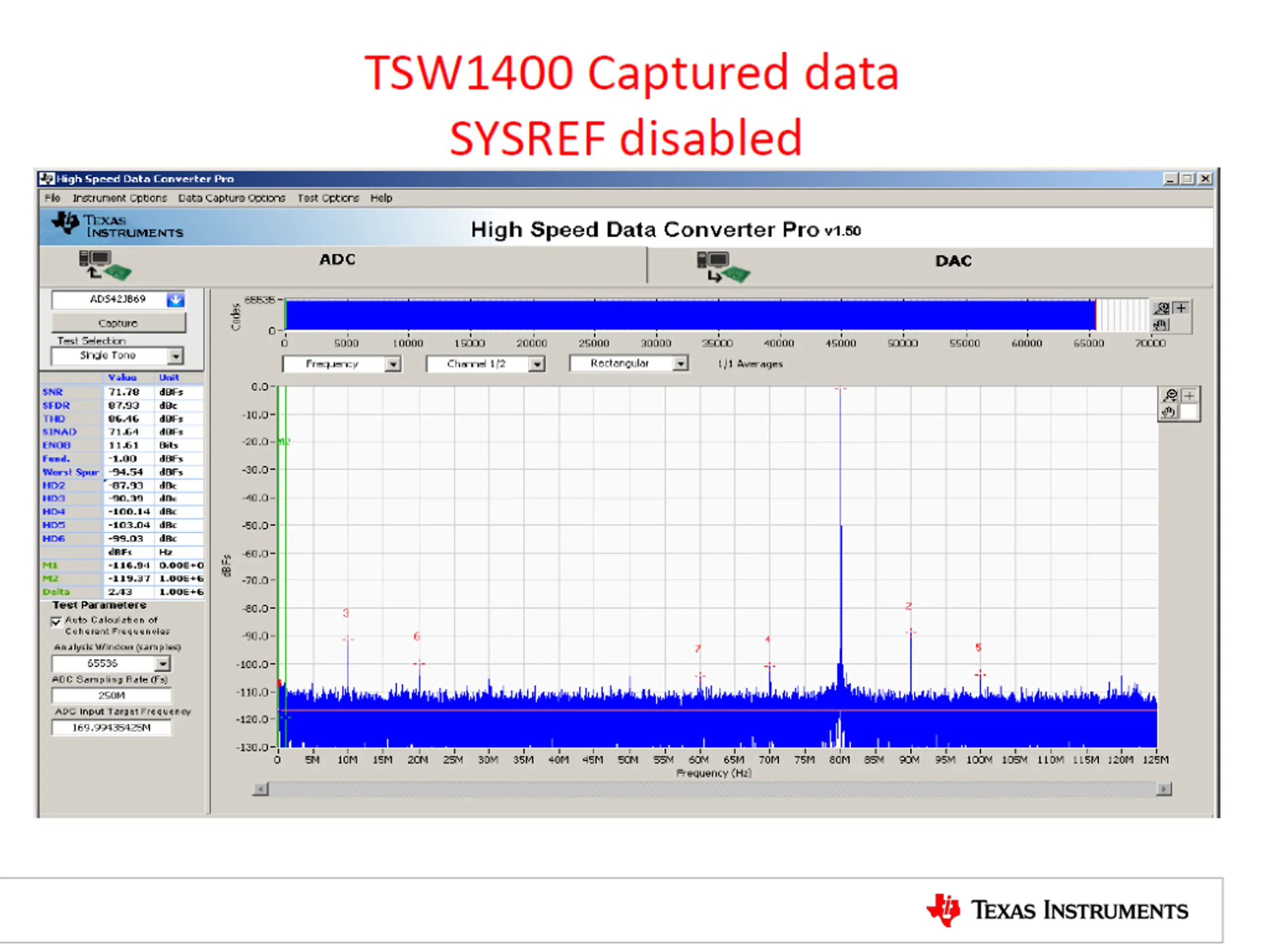Image resolution: width=1270 pixels, height=952 pixels.
Task: Open the Channel 1/2 dropdown
Action: click(536, 364)
